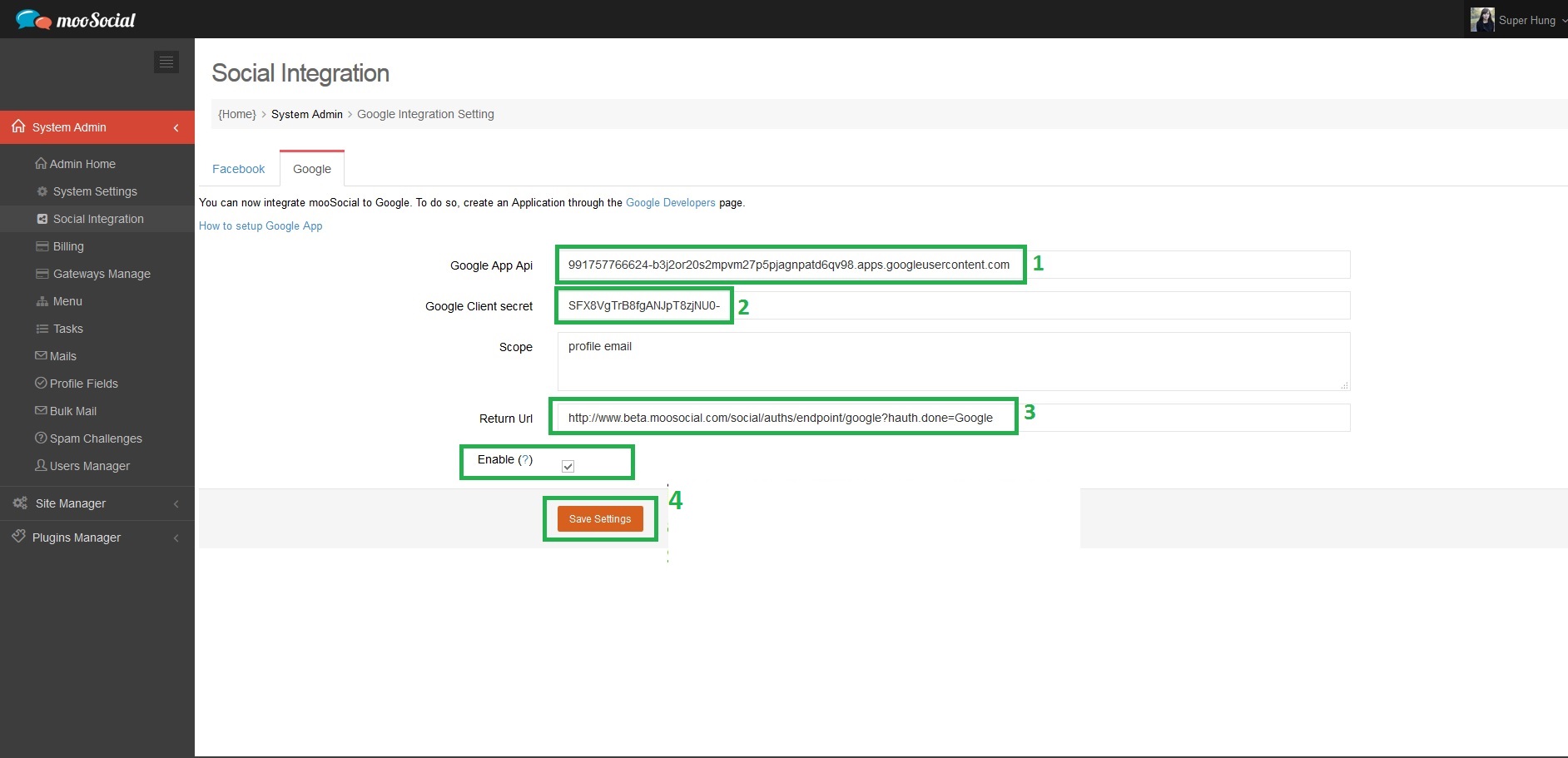Image resolution: width=1568 pixels, height=758 pixels.
Task: Click the Google Integration Setting breadcrumb text
Action: click(425, 114)
